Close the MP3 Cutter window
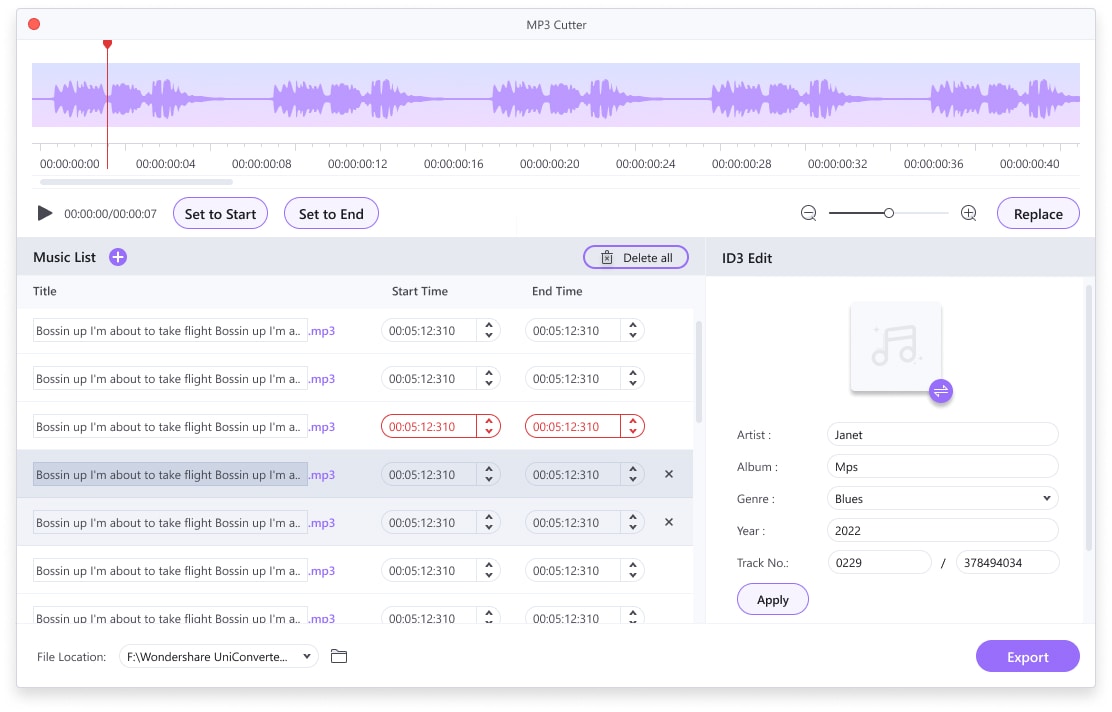The image size is (1112, 712). (34, 24)
